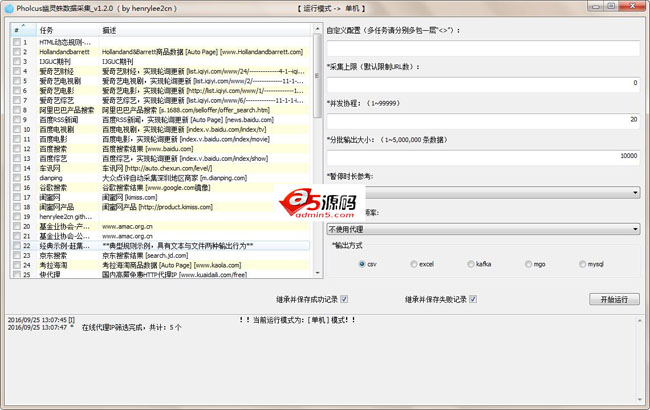Tick the 京东搜索 task checkbox
Viewport: 650px width, 410px height.
coord(17,255)
